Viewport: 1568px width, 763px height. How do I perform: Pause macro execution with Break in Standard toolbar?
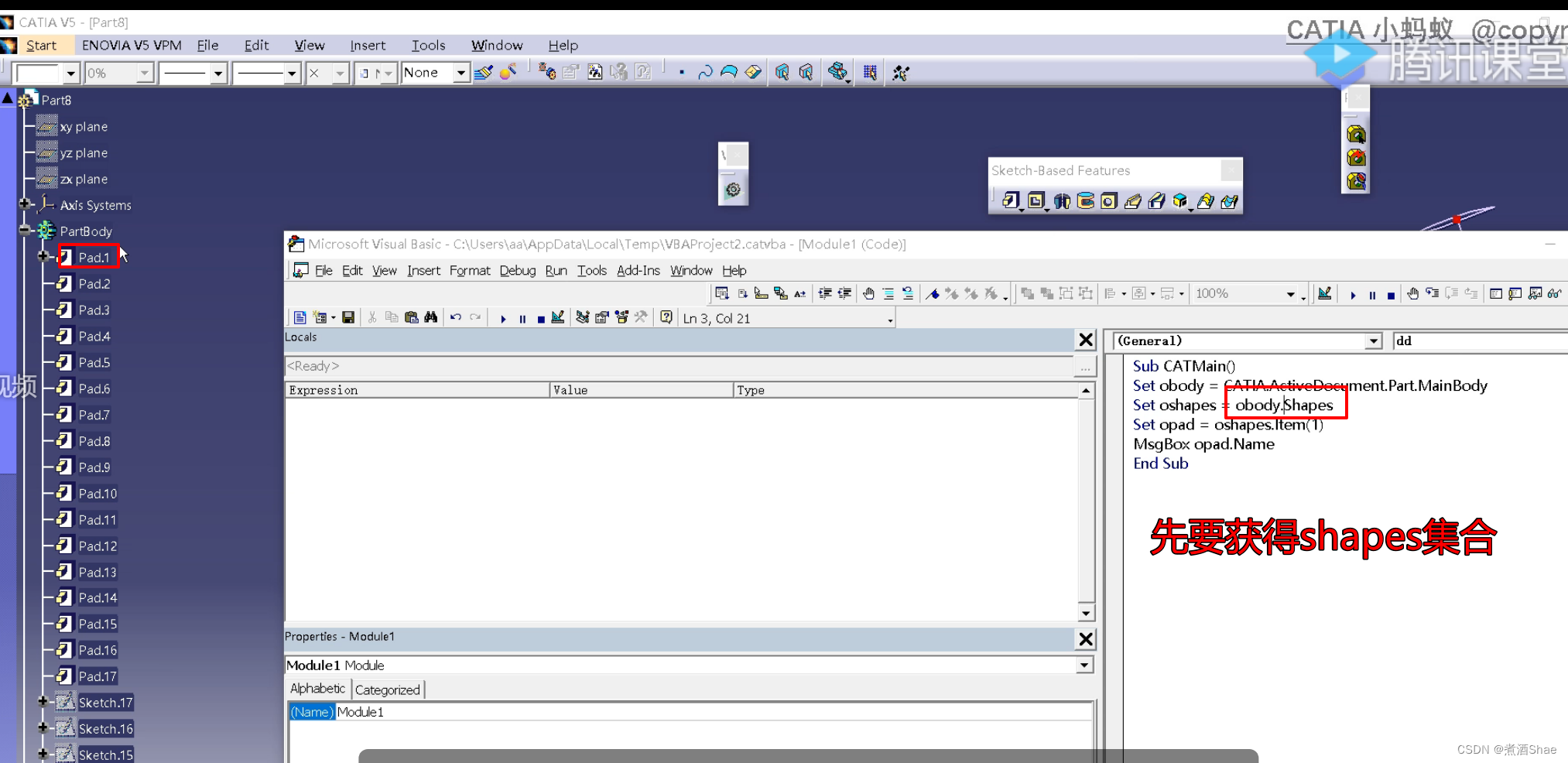point(522,318)
